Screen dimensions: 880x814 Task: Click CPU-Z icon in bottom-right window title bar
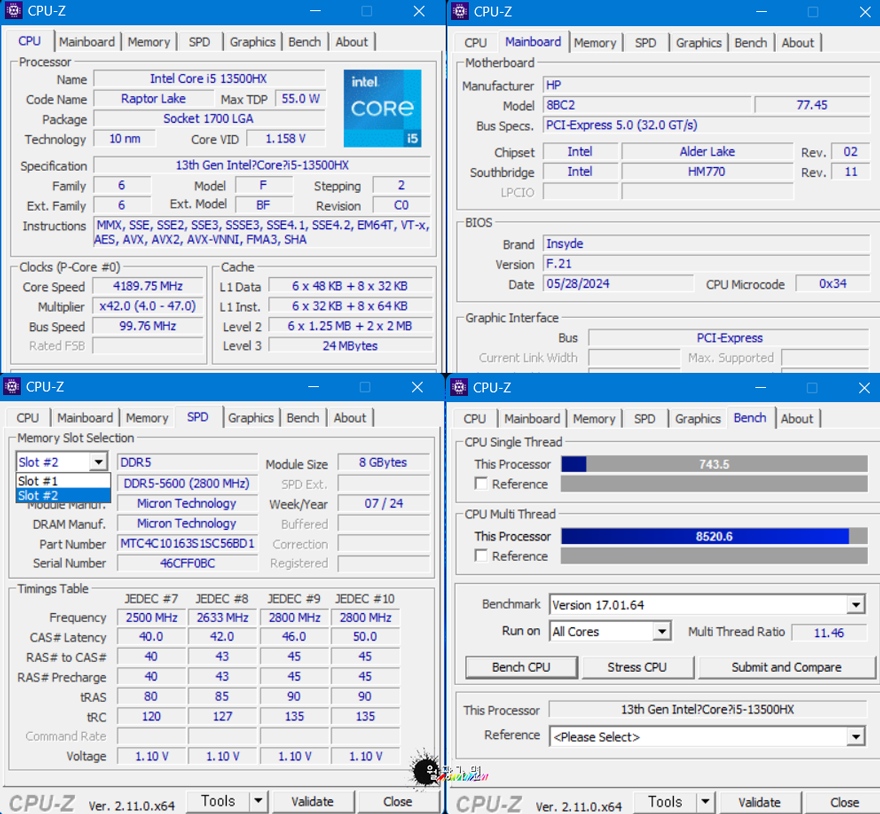[x=460, y=387]
